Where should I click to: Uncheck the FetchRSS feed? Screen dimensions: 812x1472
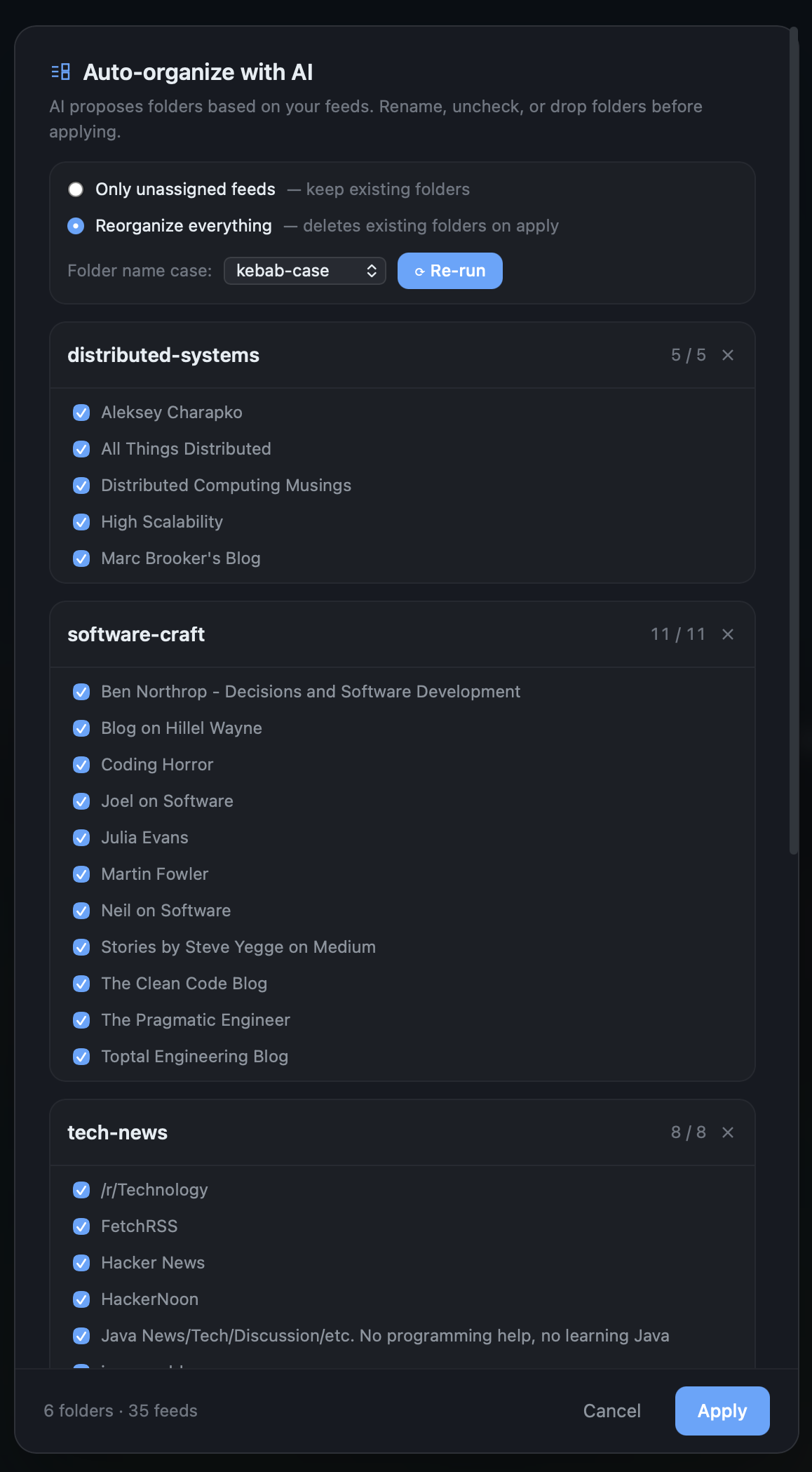click(81, 1226)
